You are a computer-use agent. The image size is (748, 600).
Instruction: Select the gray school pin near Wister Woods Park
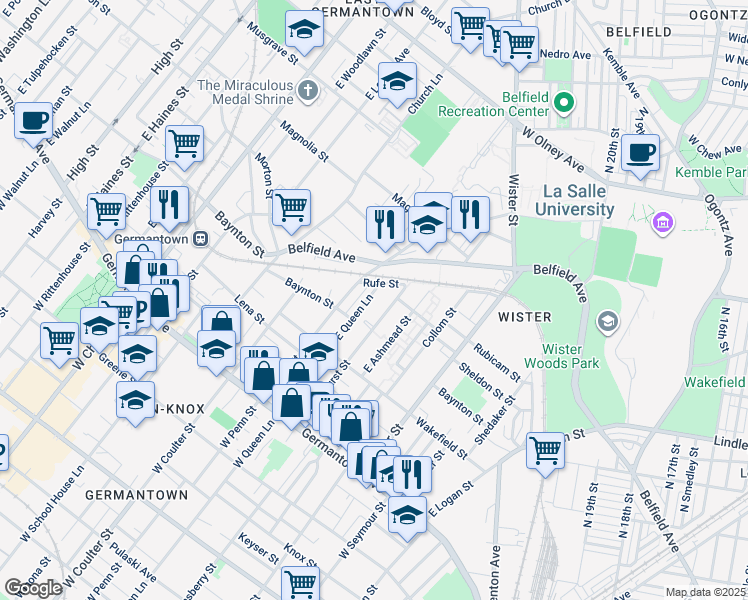tap(608, 322)
